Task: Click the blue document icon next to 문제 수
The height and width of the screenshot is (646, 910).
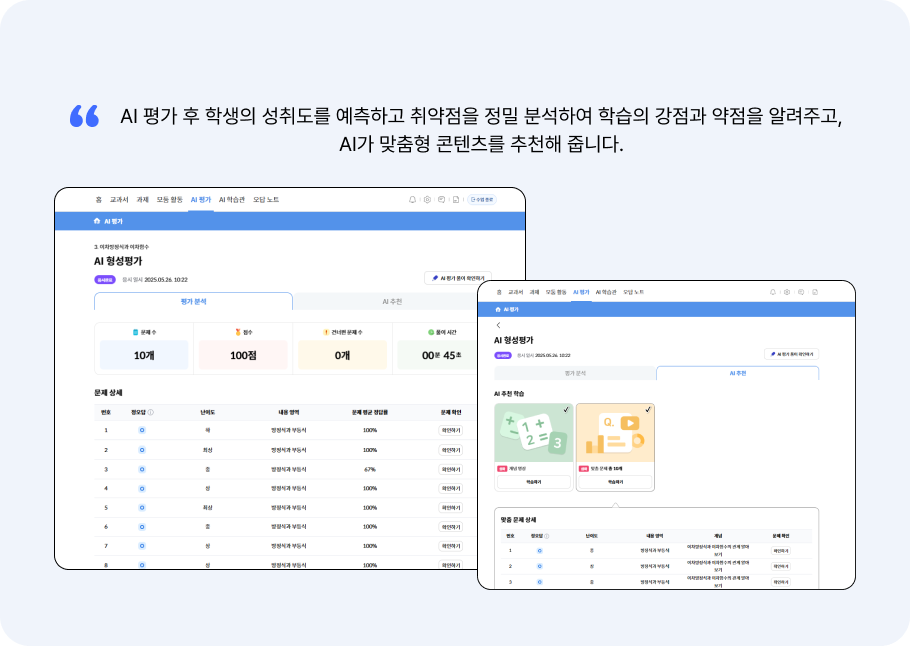Action: pyautogui.click(x=136, y=333)
